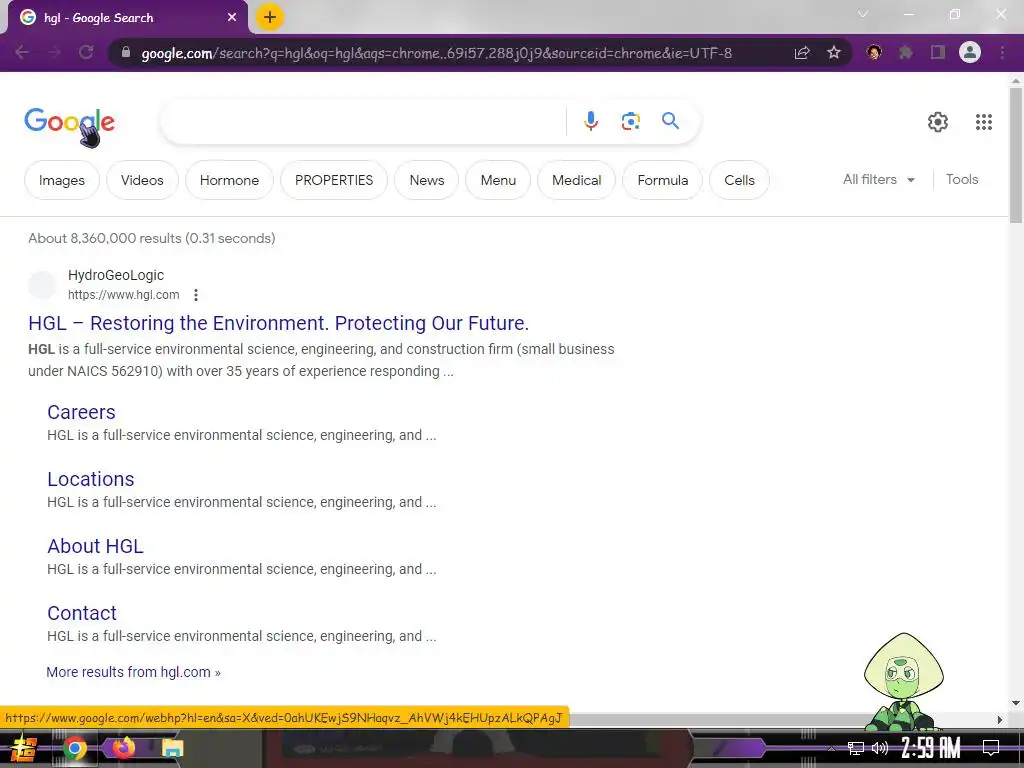Open the Windows Start menu

point(24,748)
